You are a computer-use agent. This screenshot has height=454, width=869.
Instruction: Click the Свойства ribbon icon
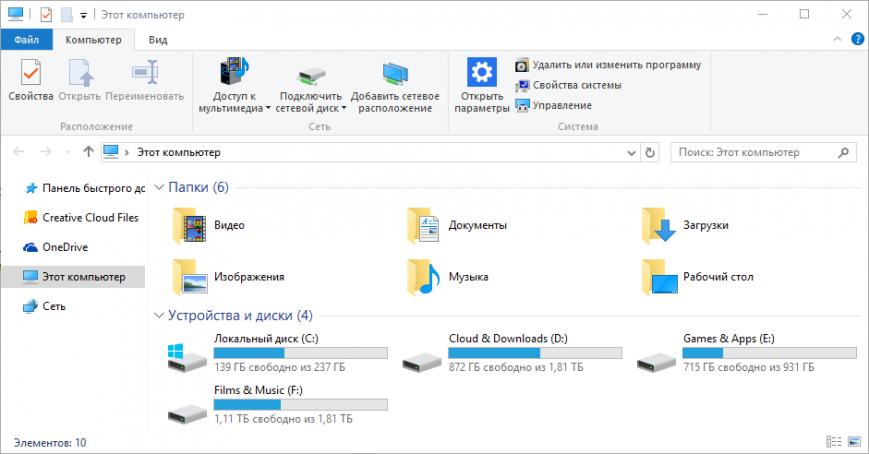[x=30, y=77]
